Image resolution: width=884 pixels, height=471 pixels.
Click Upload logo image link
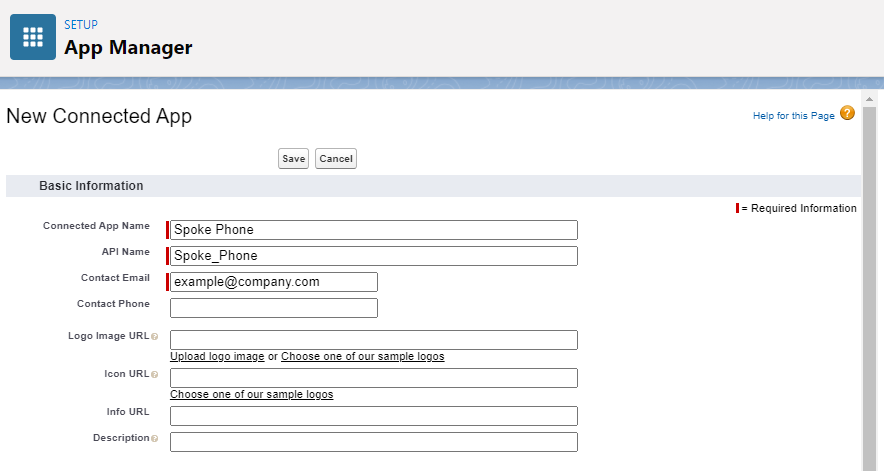217,356
